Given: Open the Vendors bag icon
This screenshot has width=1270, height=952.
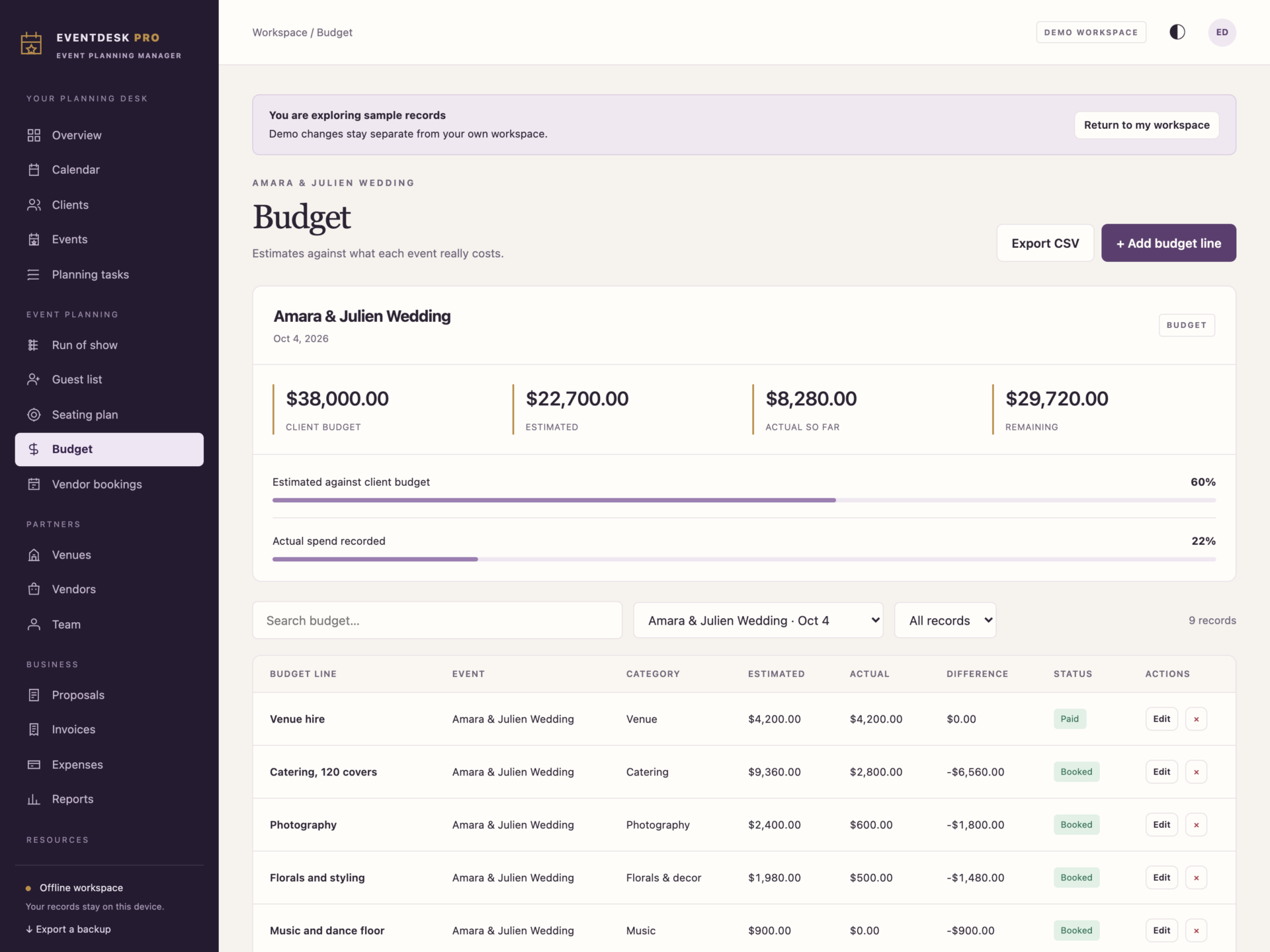Looking at the screenshot, I should [x=34, y=589].
